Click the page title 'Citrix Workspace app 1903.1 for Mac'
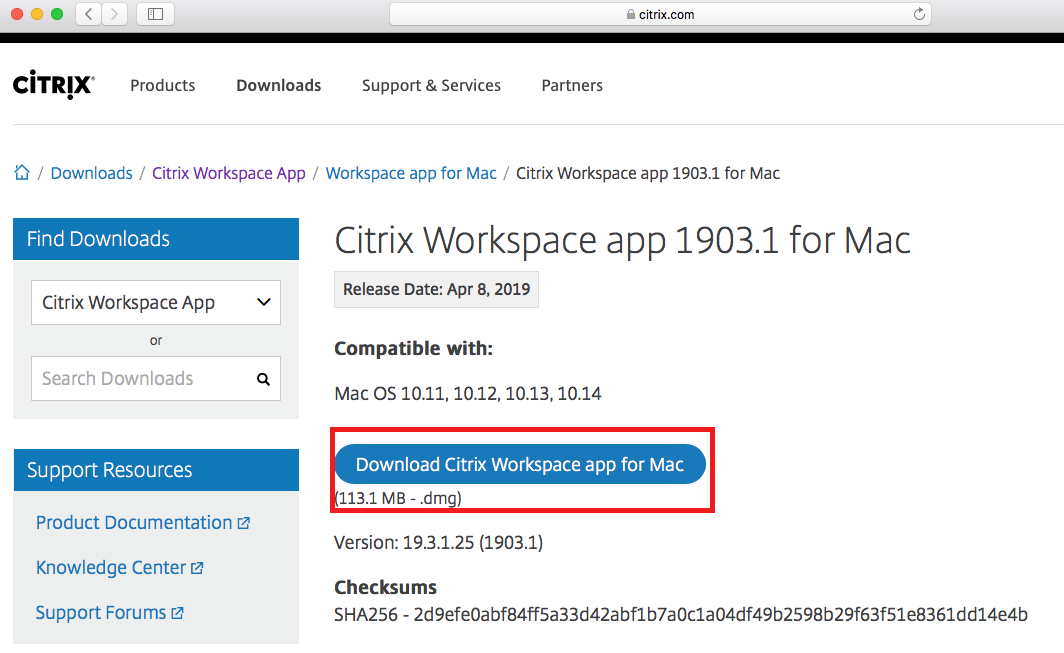1064x653 pixels. [622, 240]
